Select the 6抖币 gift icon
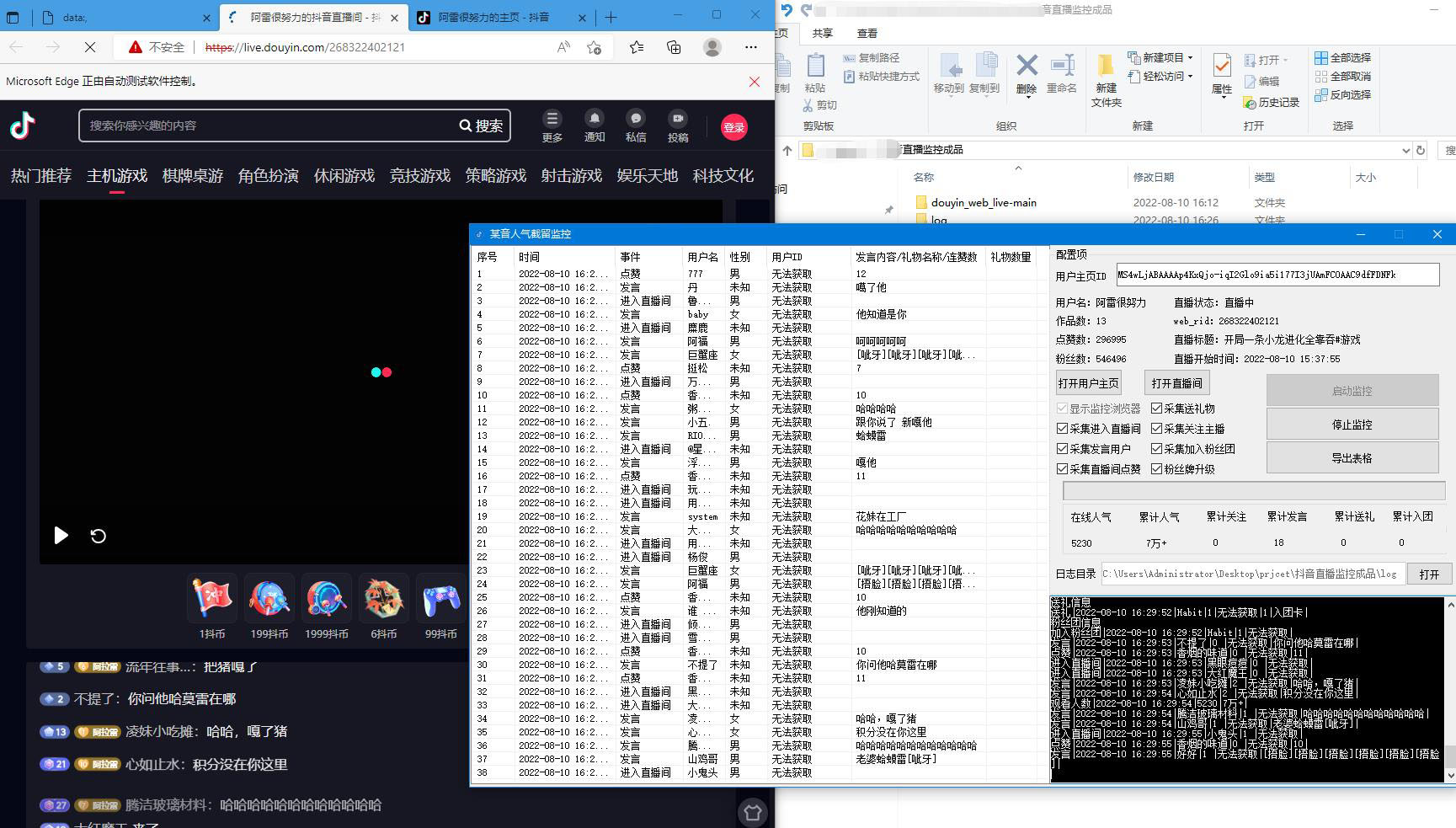1456x828 pixels. pos(384,599)
